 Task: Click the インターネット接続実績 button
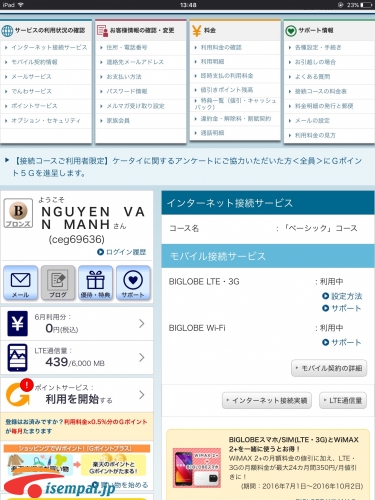pos(267,400)
